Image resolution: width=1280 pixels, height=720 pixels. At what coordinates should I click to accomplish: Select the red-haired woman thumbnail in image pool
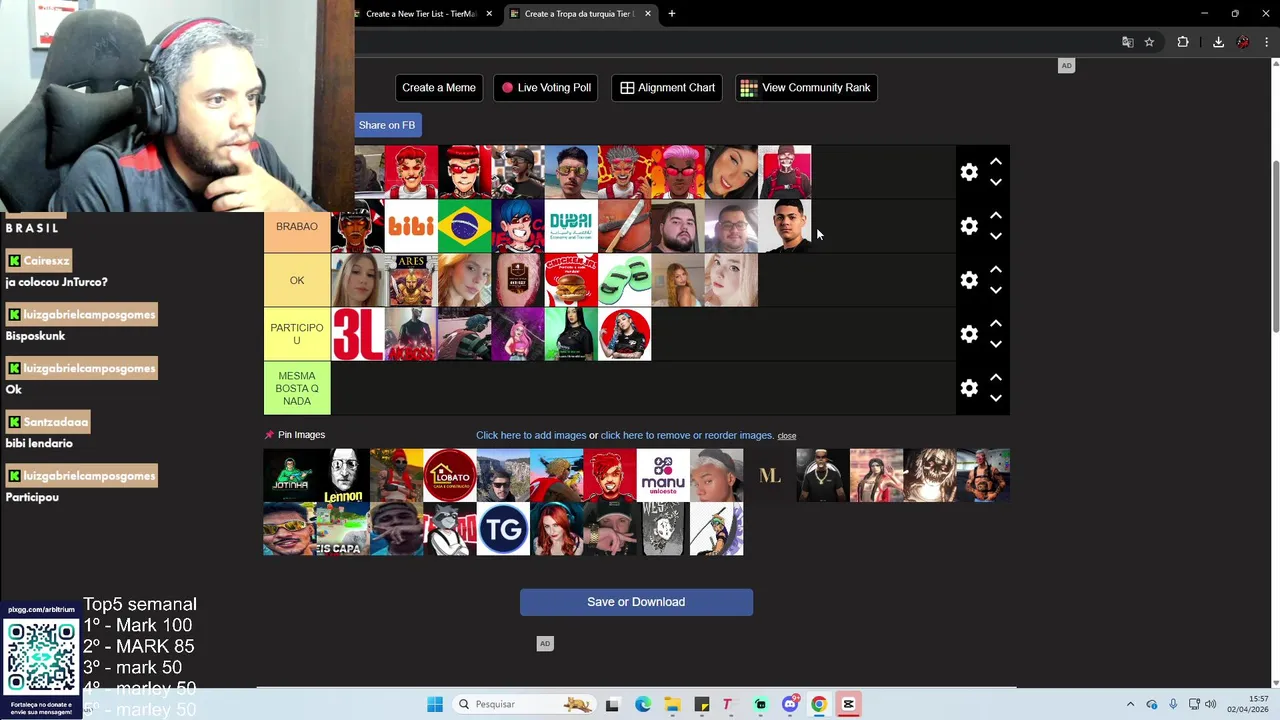(557, 529)
